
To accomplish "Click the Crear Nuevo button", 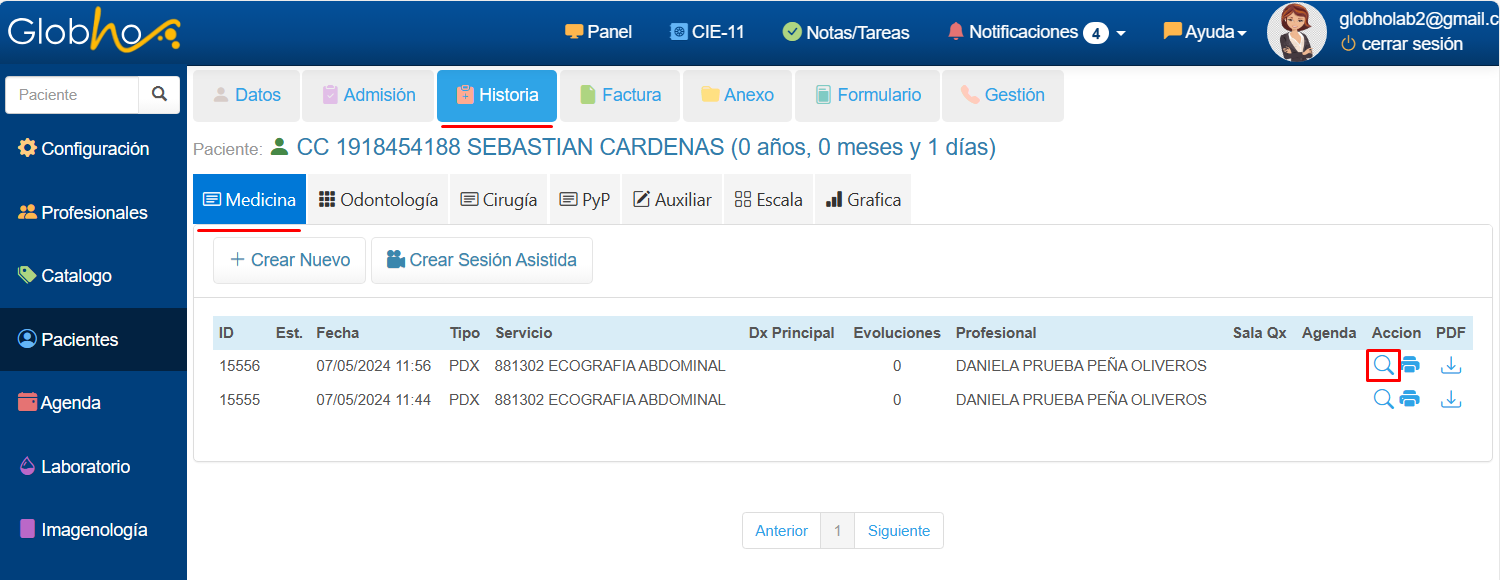I will [290, 260].
